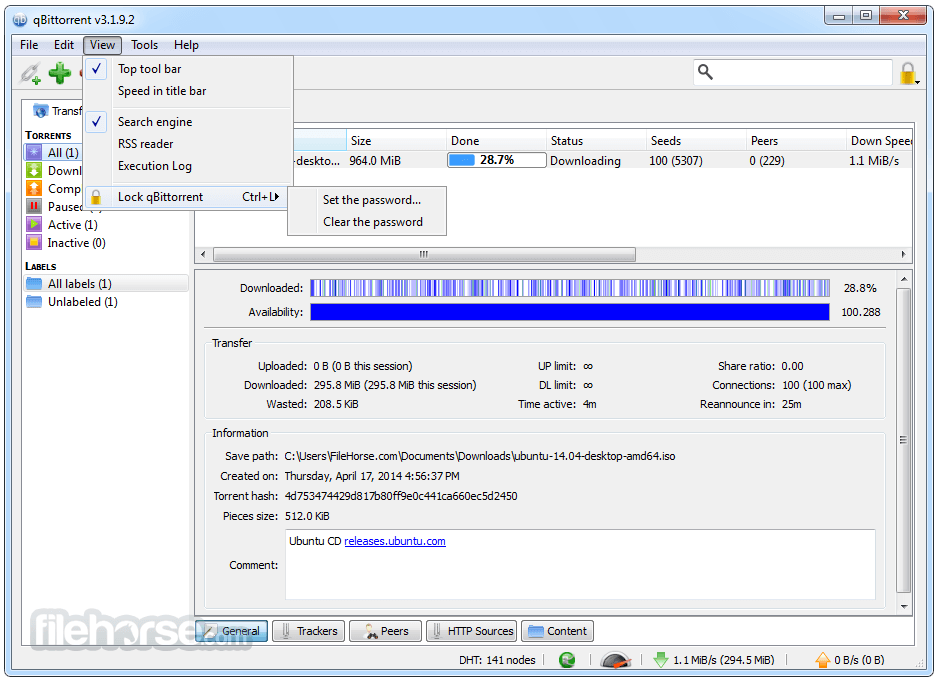Screen dimensions: 938x681
Task: Click the green plus add torrent icon
Action: [x=59, y=73]
